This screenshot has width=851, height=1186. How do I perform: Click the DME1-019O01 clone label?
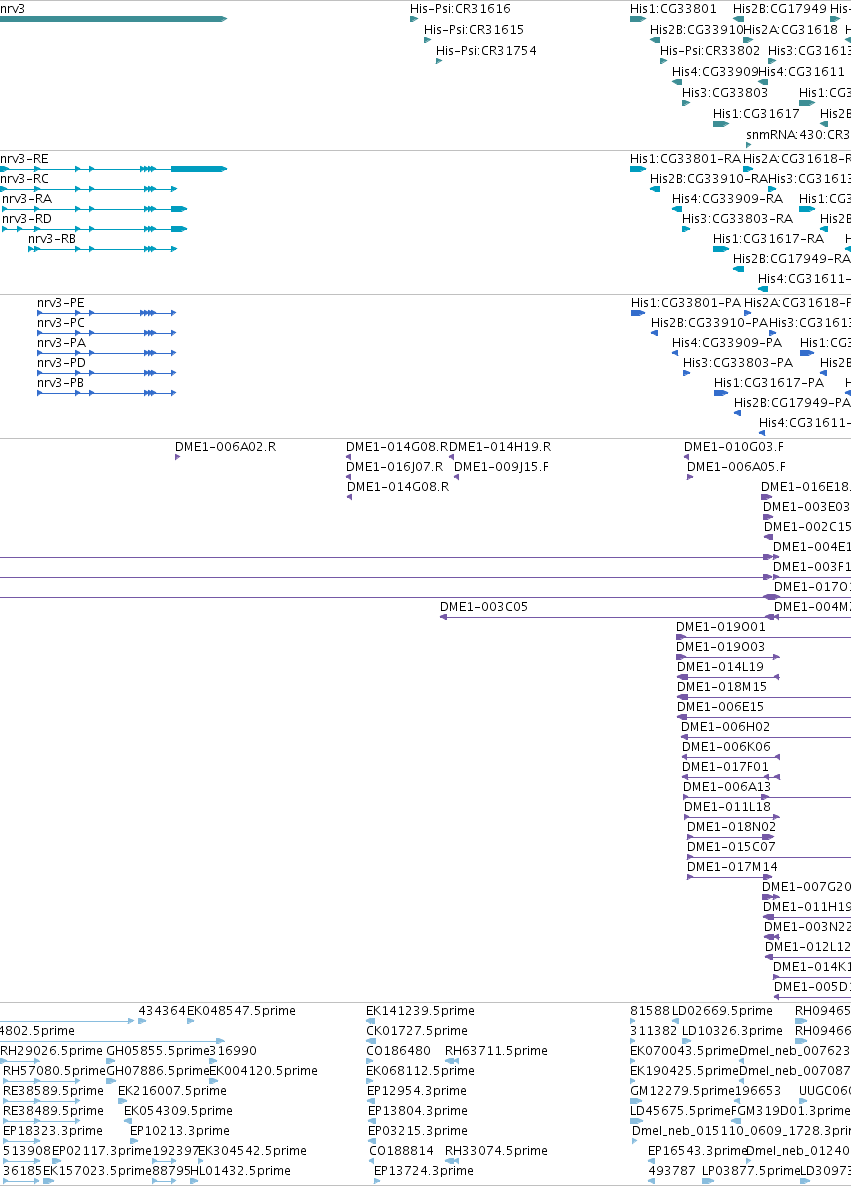(x=721, y=627)
